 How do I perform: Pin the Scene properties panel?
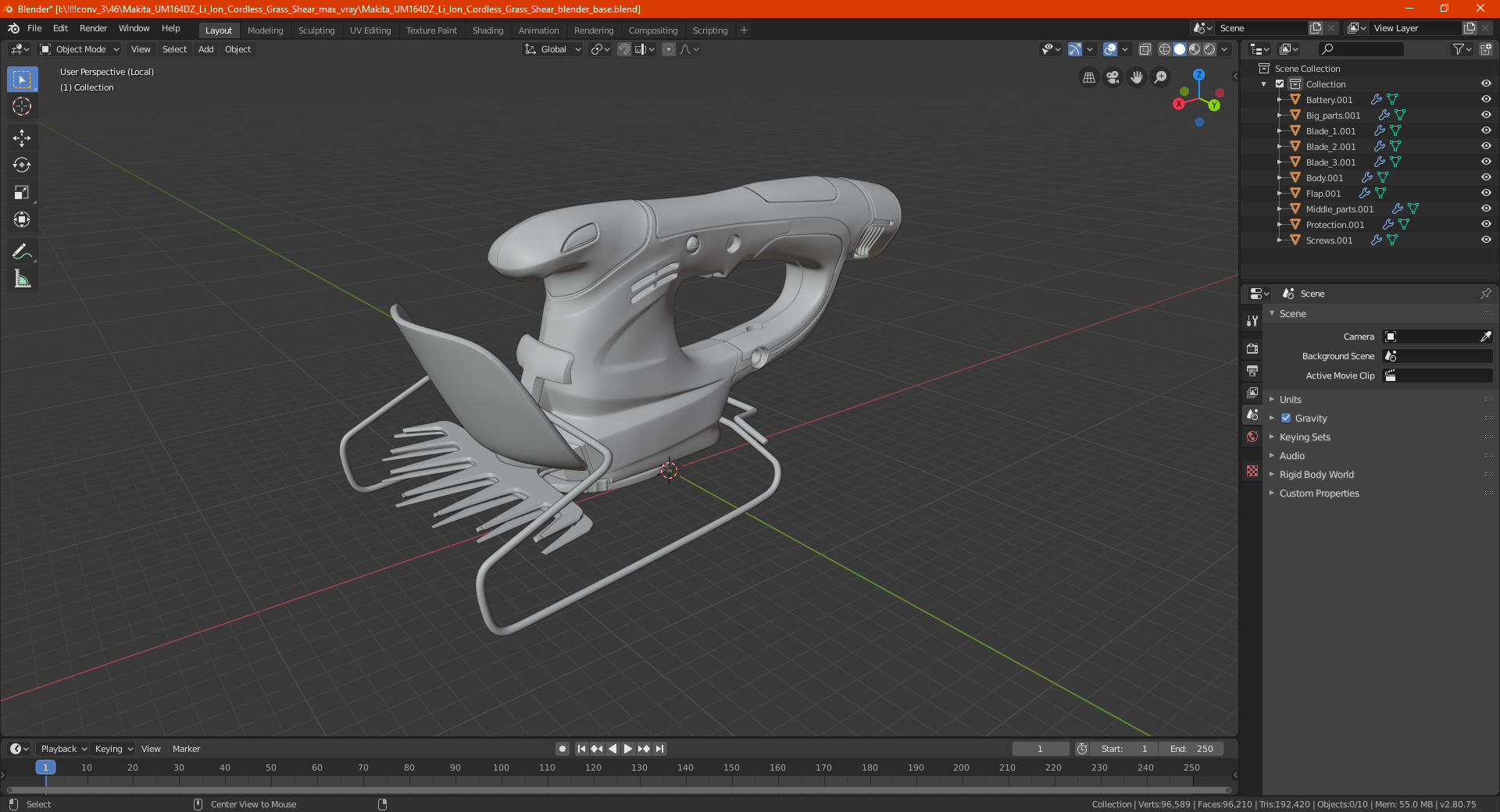[1485, 294]
